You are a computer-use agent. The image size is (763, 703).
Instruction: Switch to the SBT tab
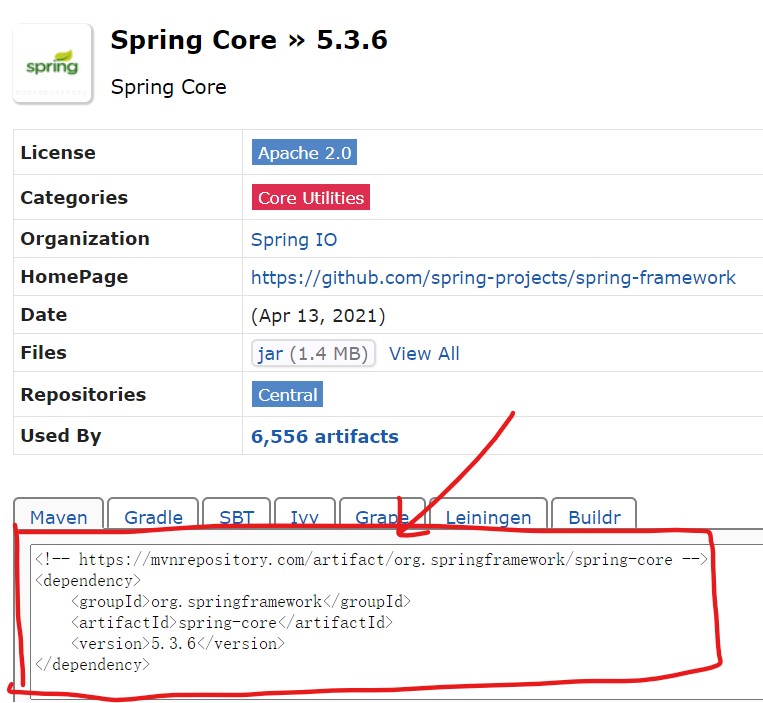pyautogui.click(x=236, y=514)
